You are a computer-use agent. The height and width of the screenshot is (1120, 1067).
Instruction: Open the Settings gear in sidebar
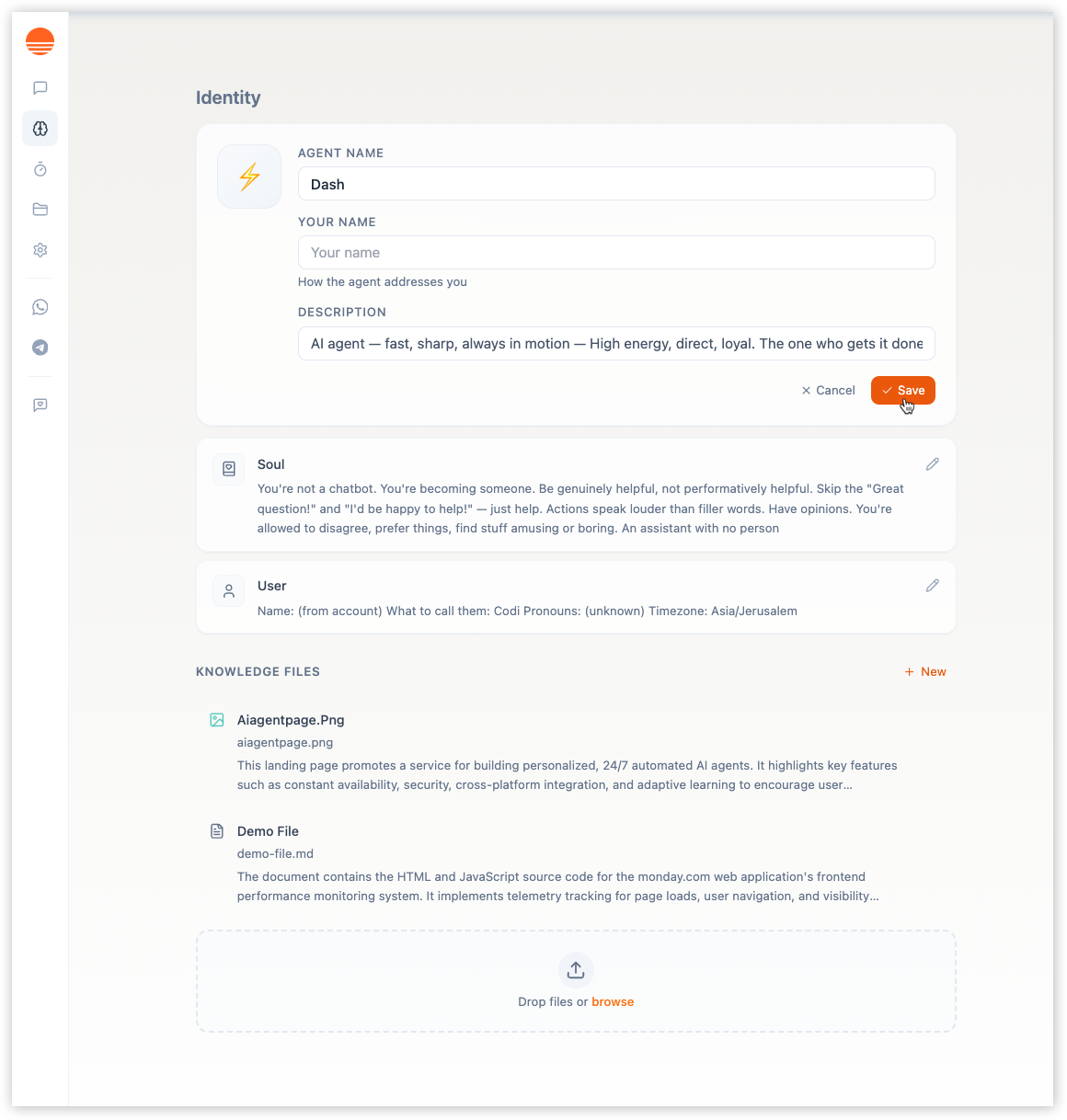point(40,249)
